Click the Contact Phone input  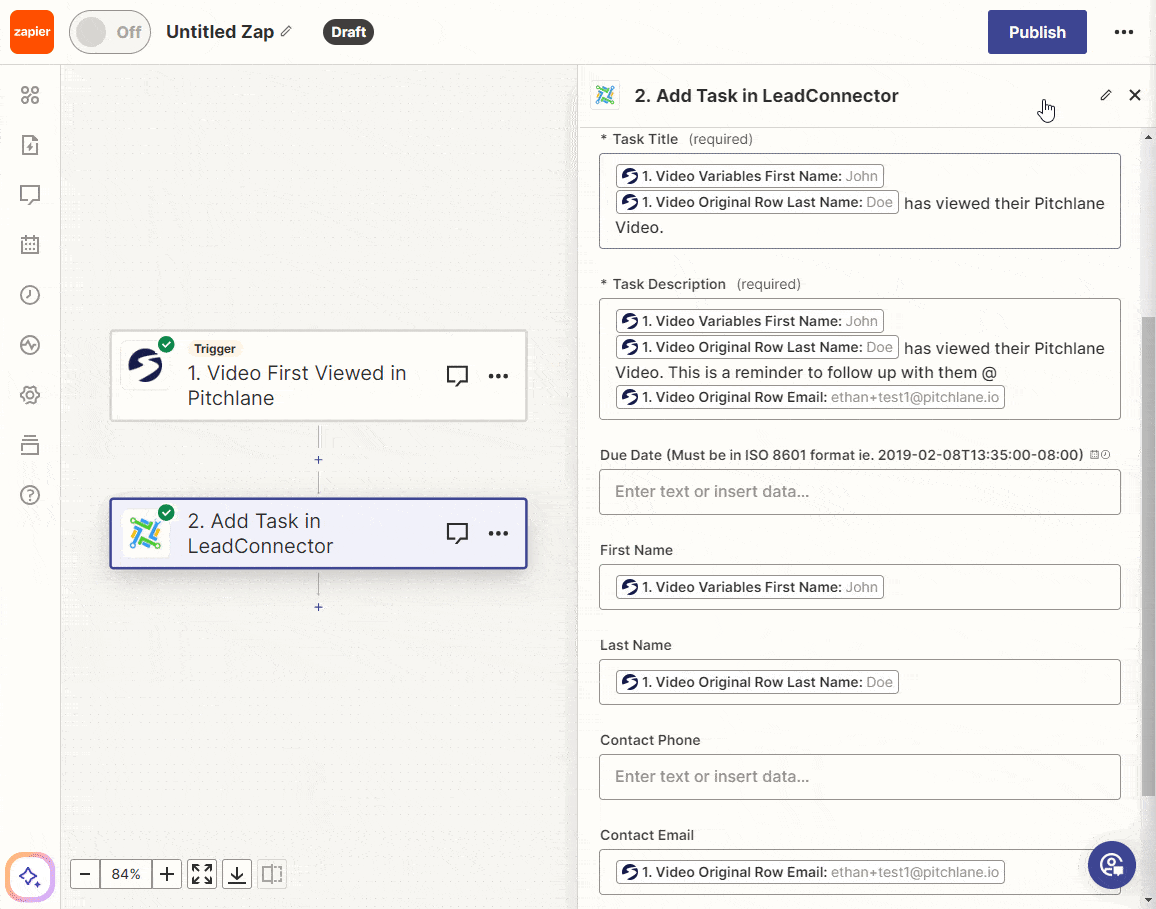[x=860, y=777]
